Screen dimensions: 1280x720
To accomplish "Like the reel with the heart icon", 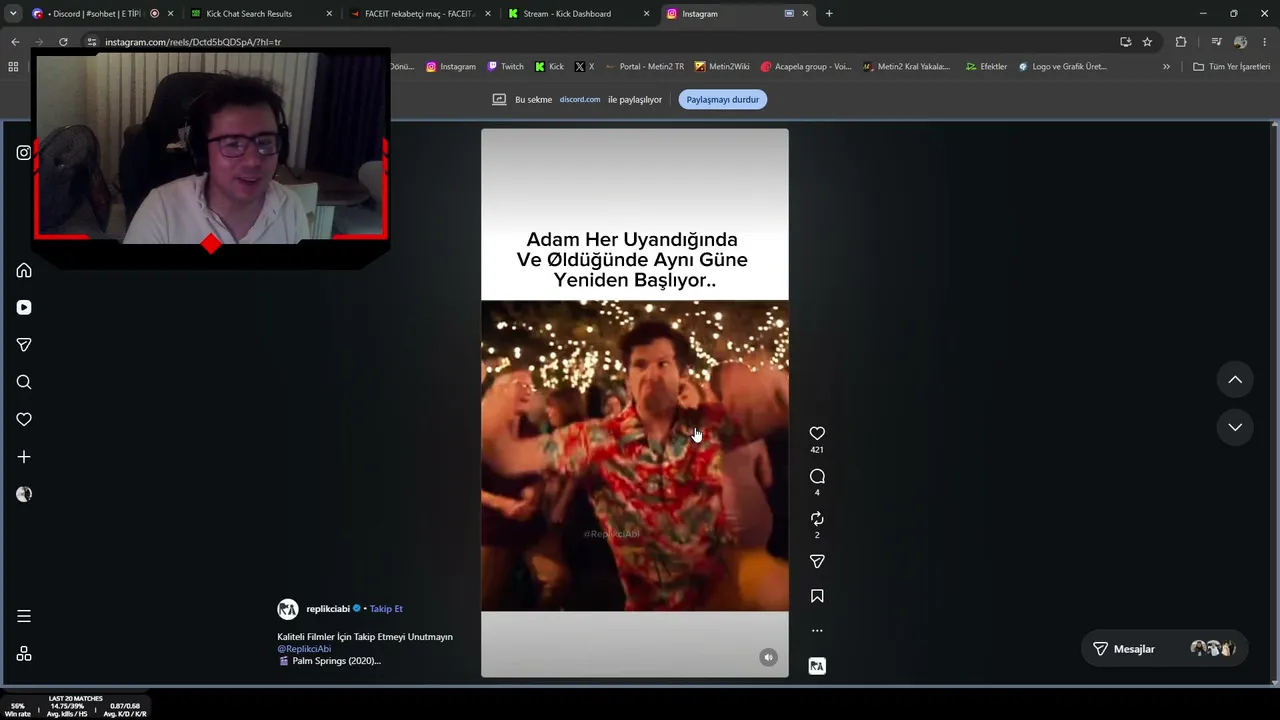I will [817, 433].
